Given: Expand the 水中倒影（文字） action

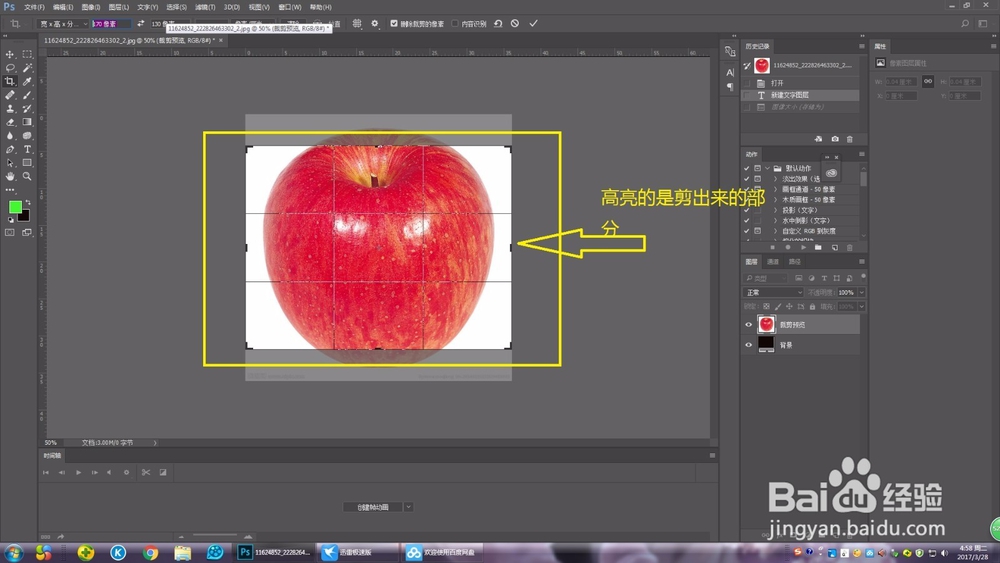Looking at the screenshot, I should (776, 221).
